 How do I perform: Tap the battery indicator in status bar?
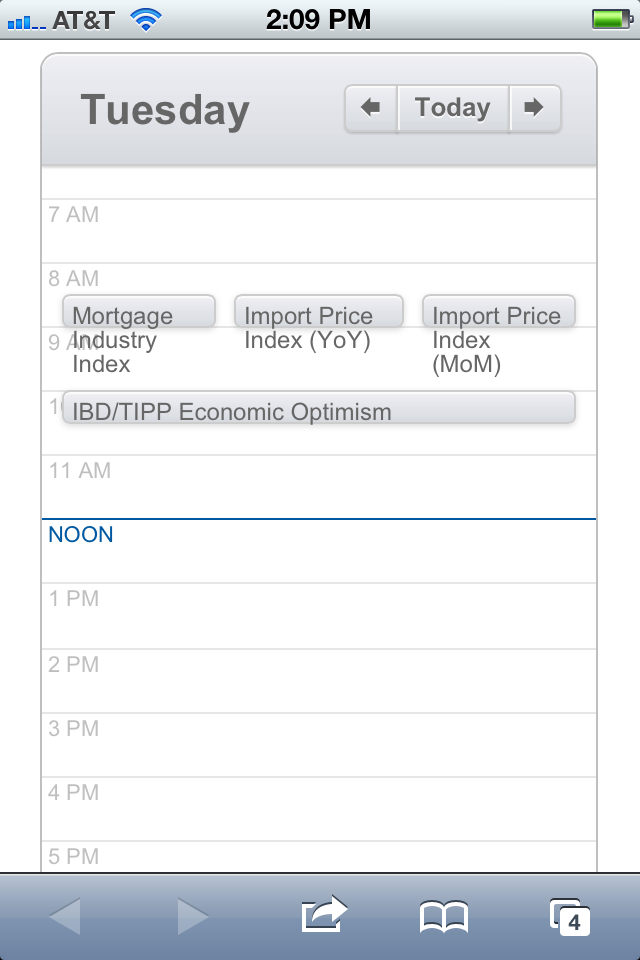click(612, 19)
